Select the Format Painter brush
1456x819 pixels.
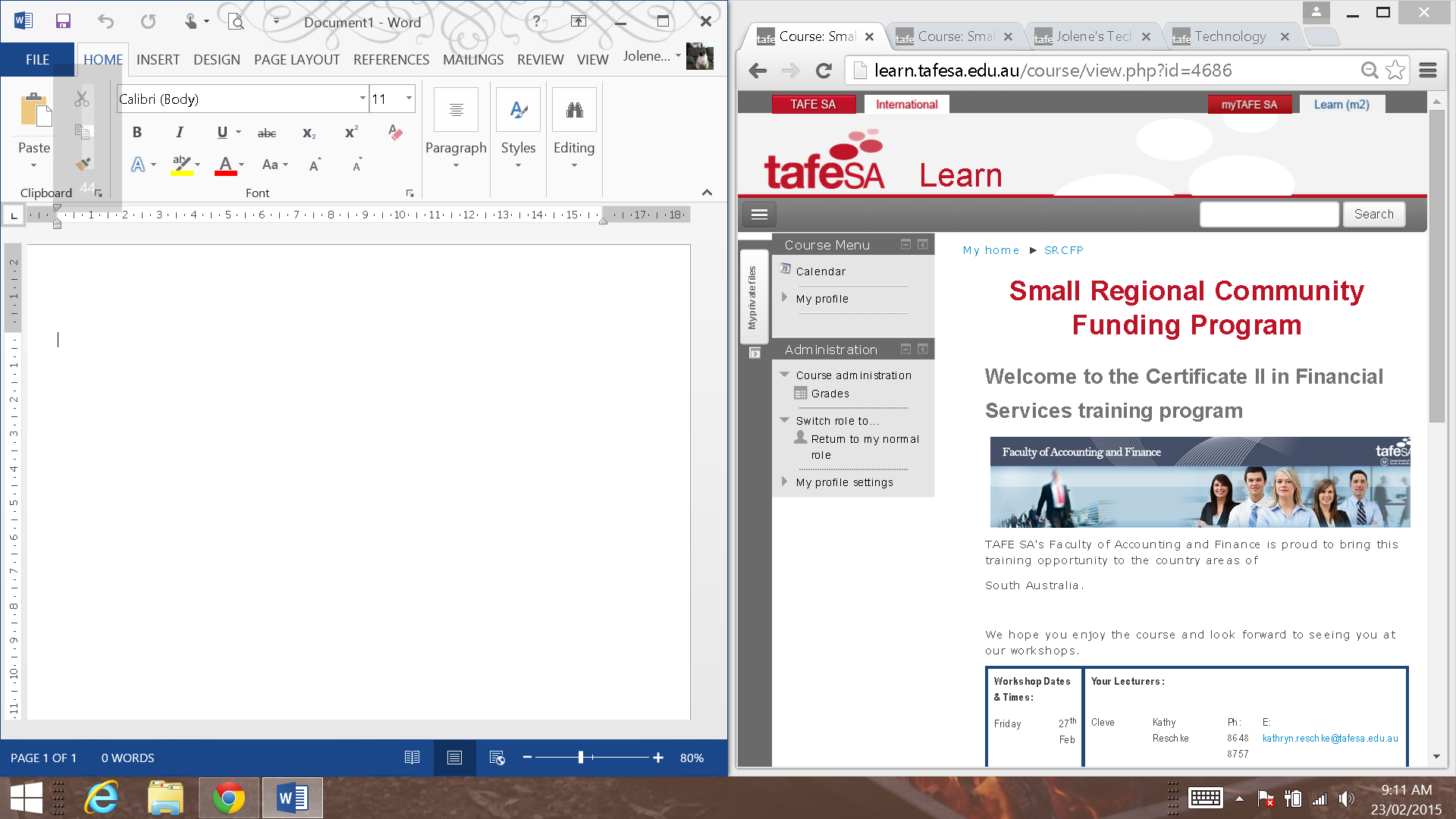pyautogui.click(x=82, y=164)
